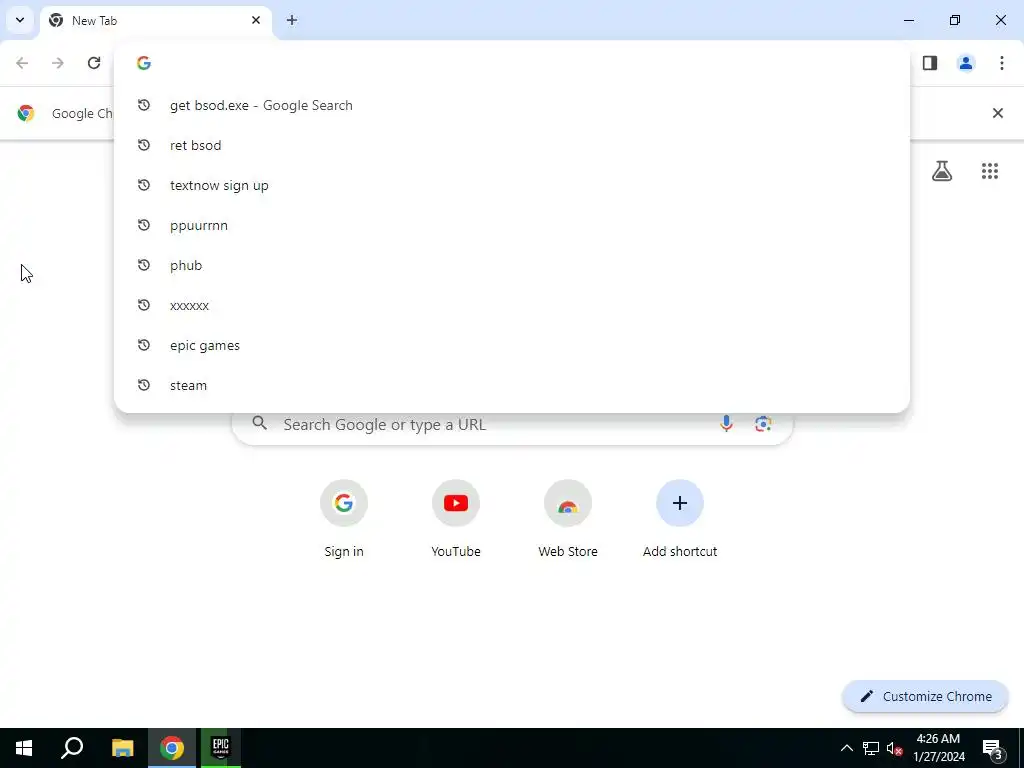
Task: Select suggestion epic games
Action: coord(512,345)
